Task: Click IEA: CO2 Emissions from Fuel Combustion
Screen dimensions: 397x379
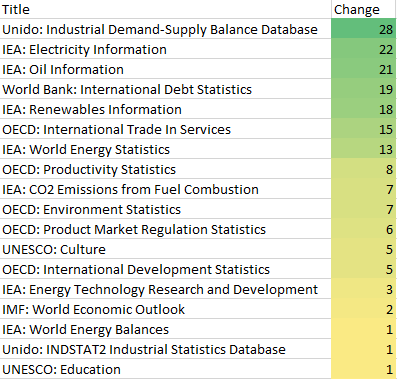Action: (165, 189)
